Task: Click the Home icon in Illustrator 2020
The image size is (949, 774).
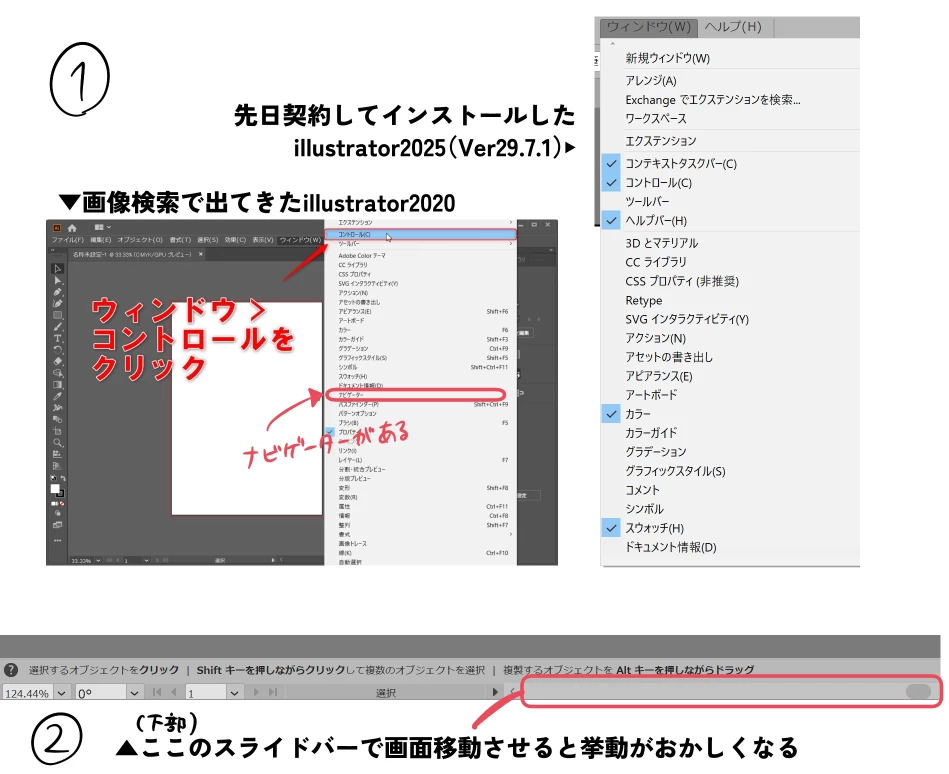Action: (72, 228)
